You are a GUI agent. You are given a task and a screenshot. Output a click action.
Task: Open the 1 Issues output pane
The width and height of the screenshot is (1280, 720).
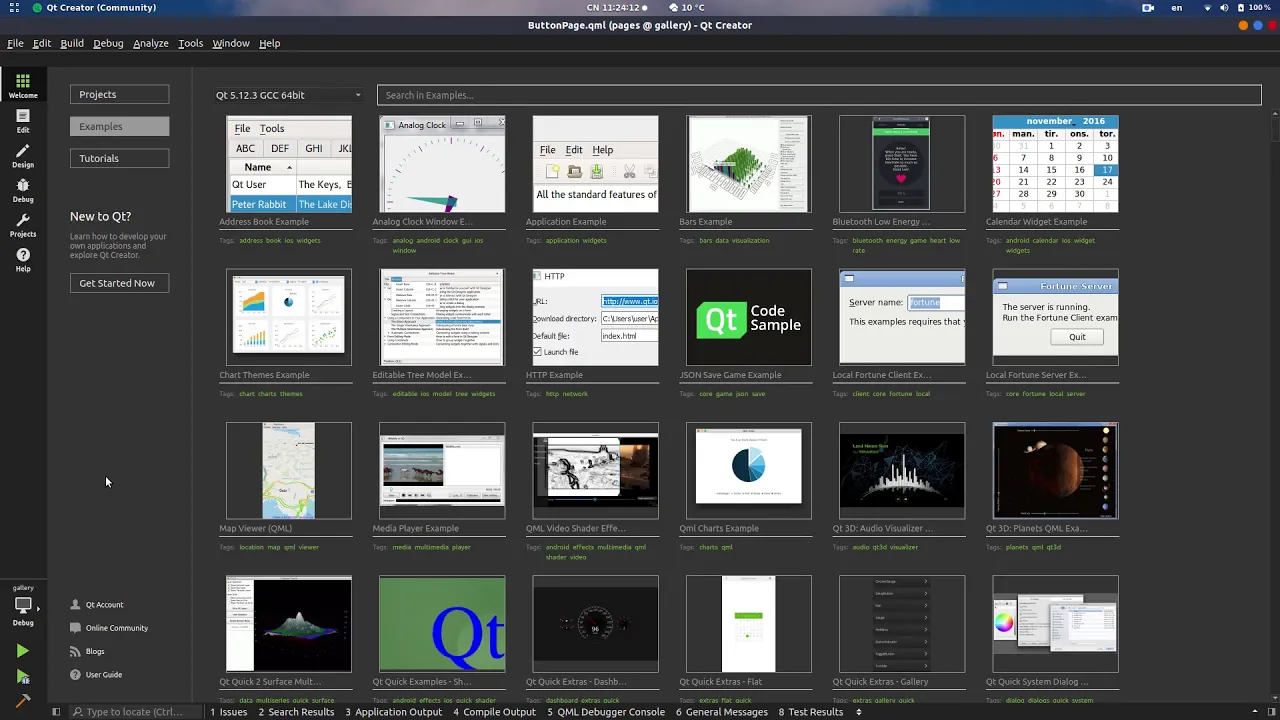point(229,712)
